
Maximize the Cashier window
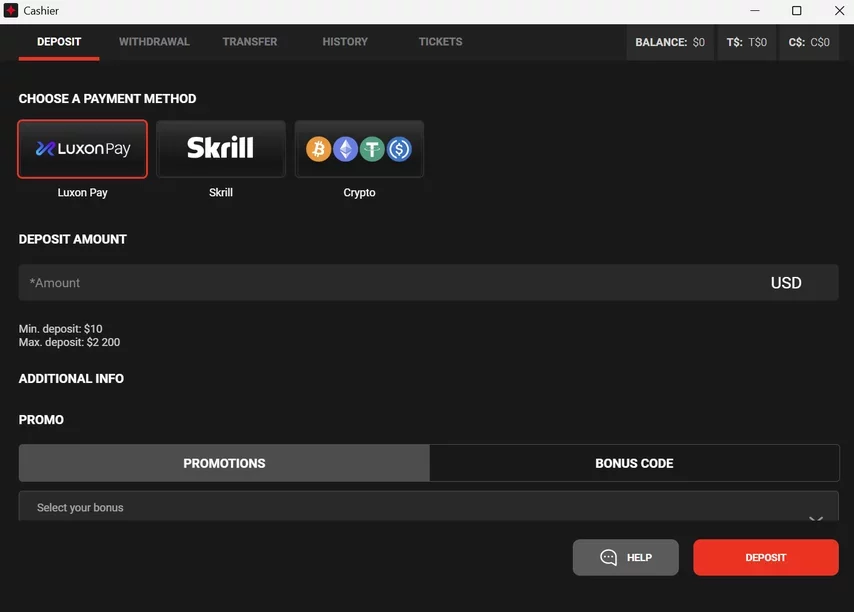[796, 11]
